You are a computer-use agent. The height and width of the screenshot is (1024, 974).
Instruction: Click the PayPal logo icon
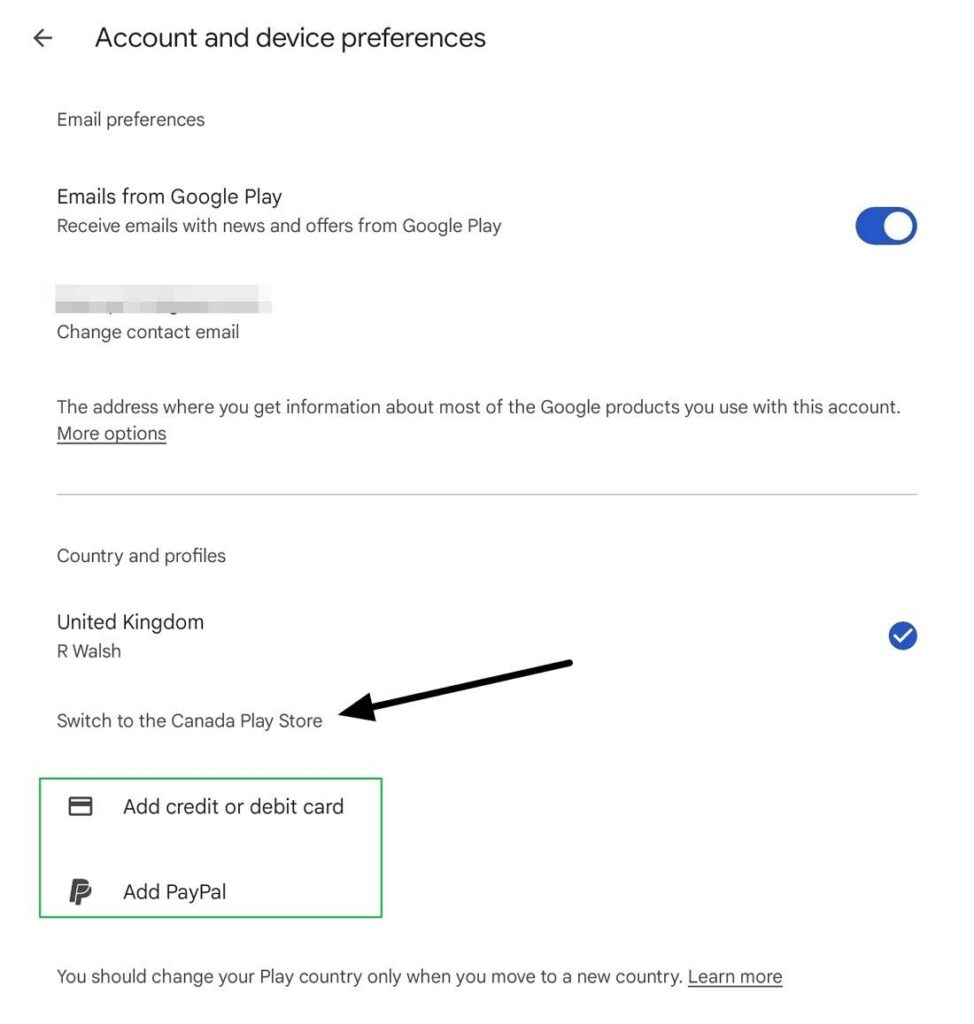80,891
